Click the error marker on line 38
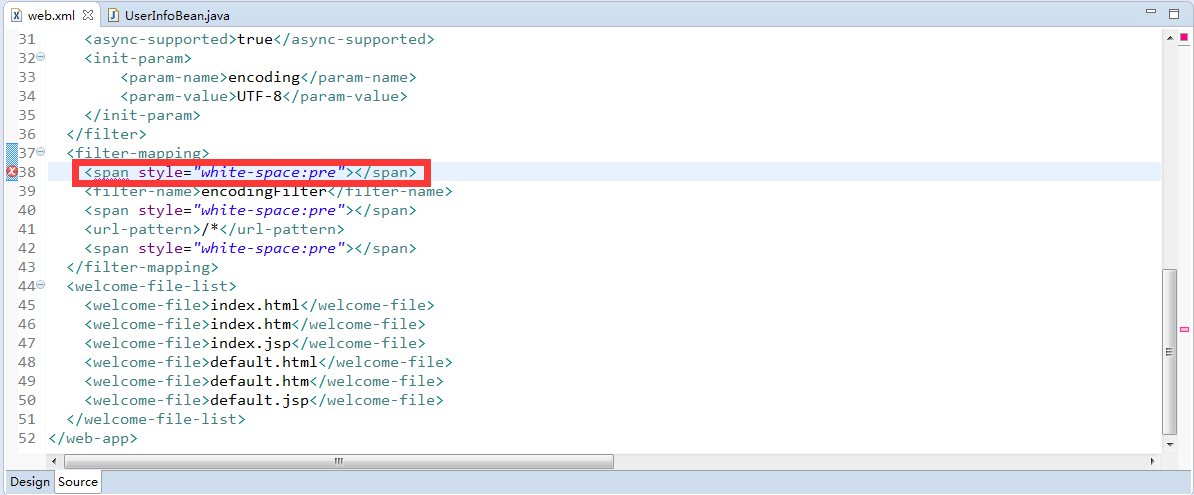The image size is (1194, 495). point(11,172)
